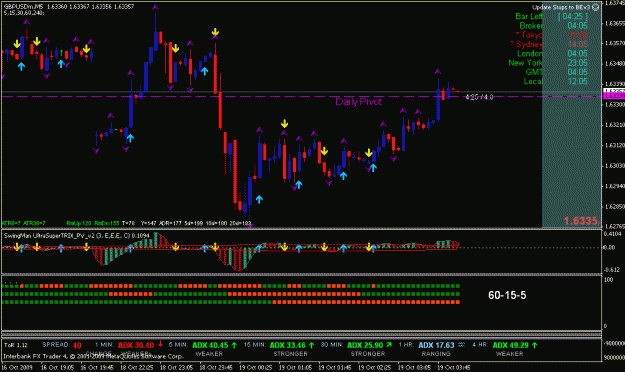Click the Sydney session time 14:05
The height and width of the screenshot is (372, 625).
(x=577, y=44)
